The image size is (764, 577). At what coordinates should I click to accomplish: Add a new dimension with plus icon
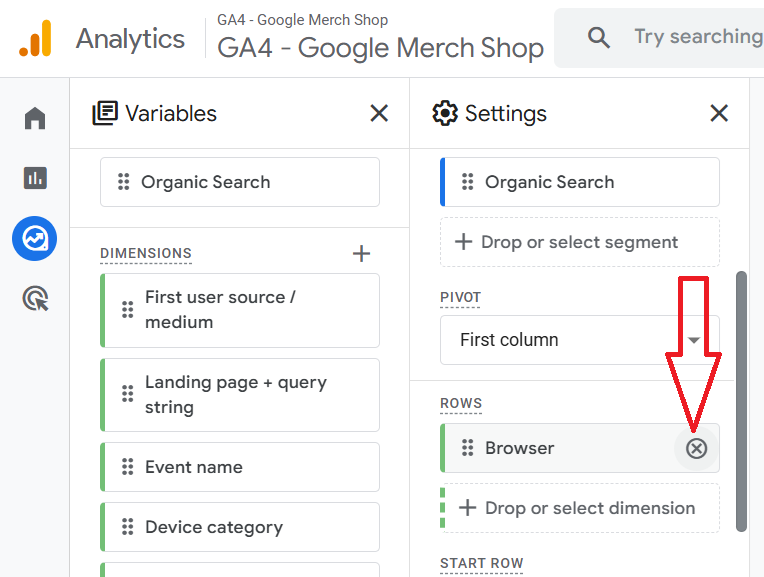point(362,254)
